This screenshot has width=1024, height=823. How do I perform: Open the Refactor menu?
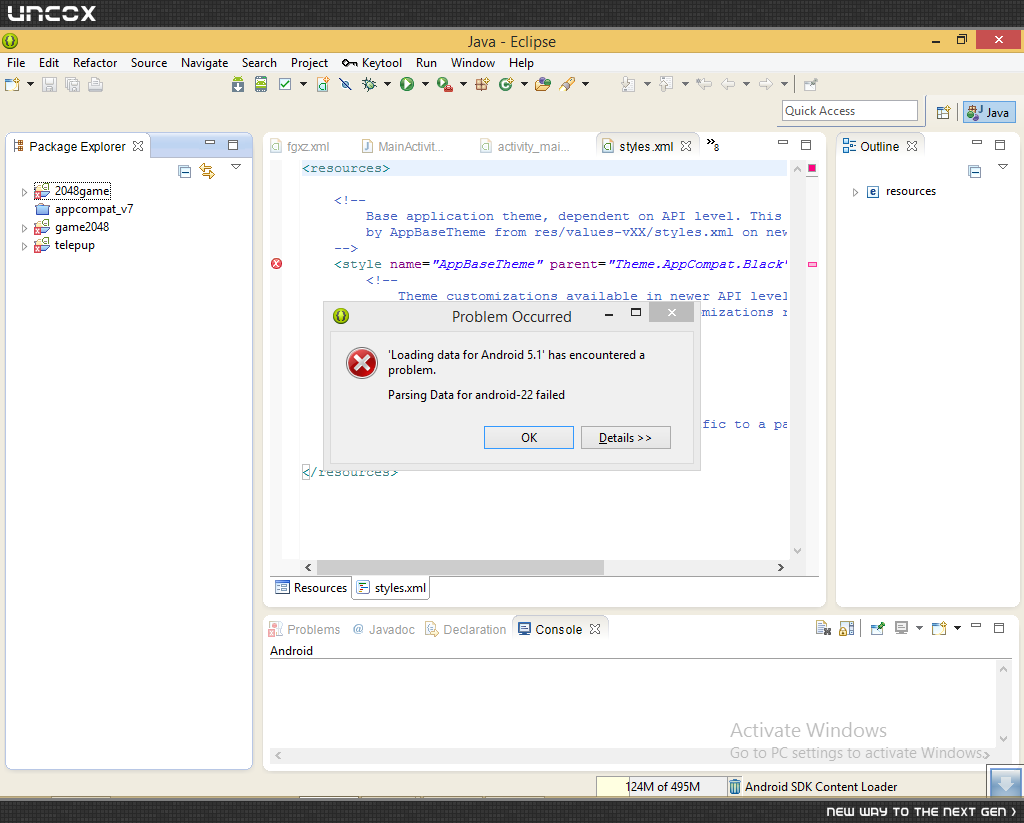point(95,63)
